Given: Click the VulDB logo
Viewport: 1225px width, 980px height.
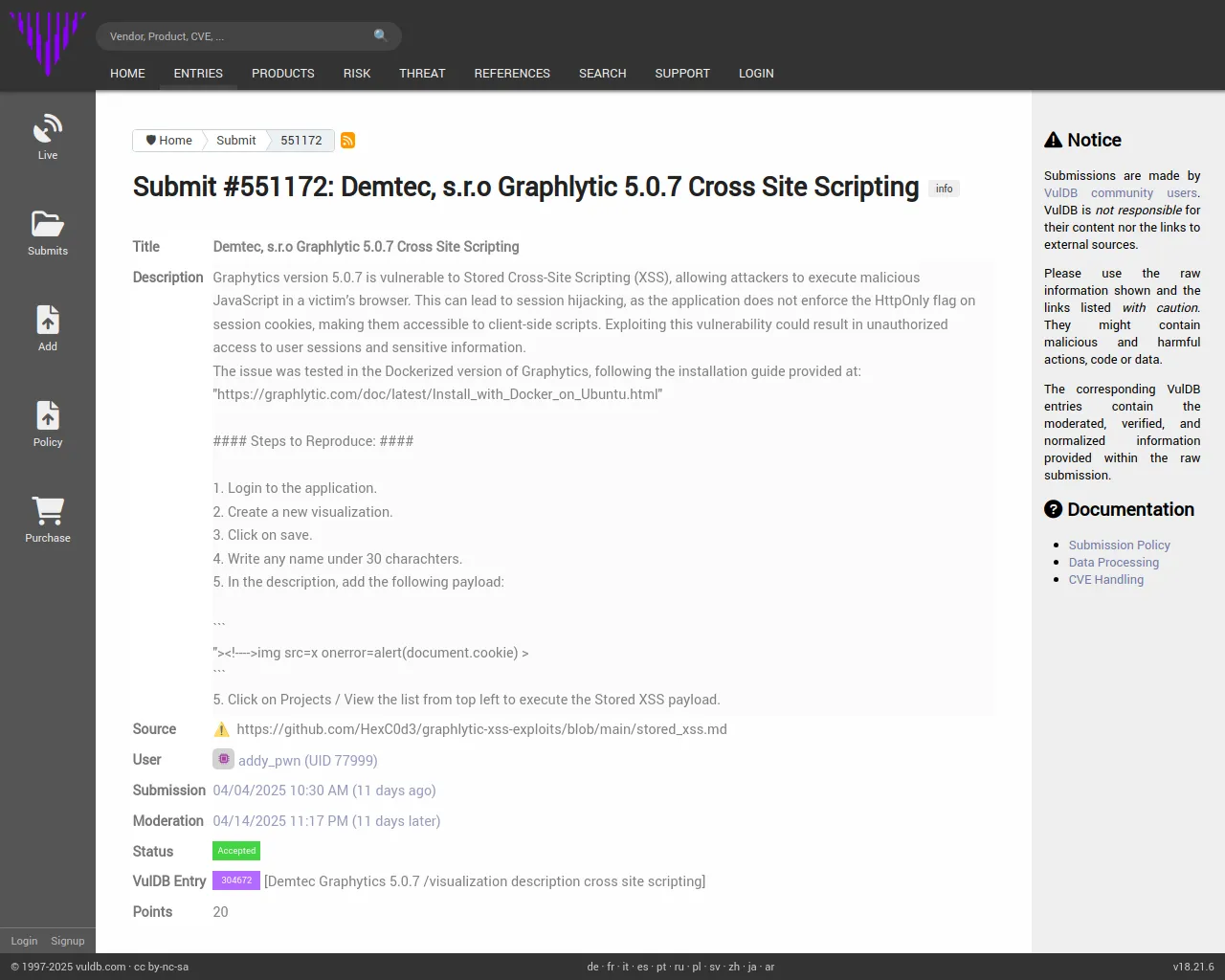Looking at the screenshot, I should coord(48,44).
